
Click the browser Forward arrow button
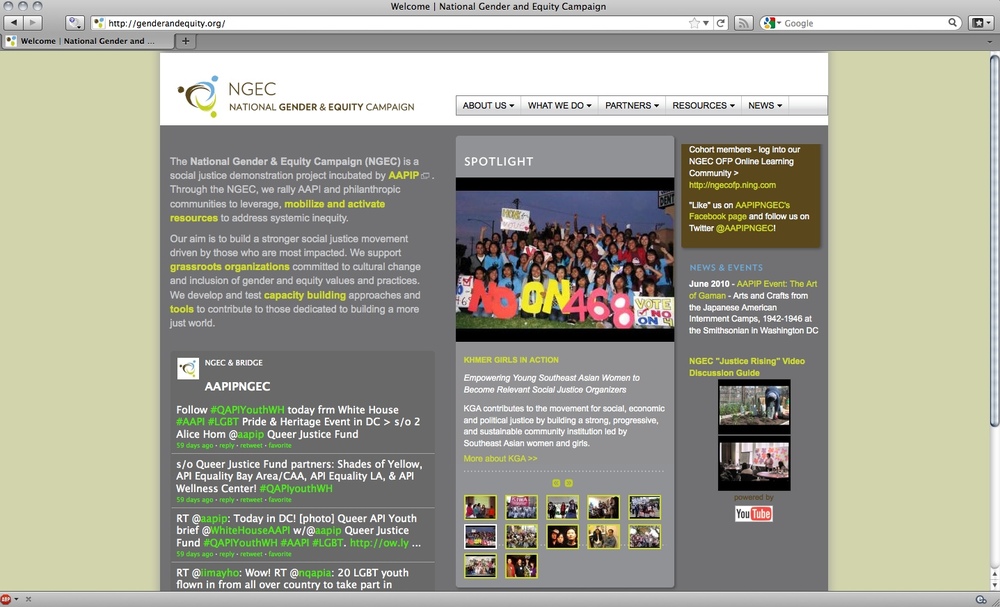coord(34,22)
